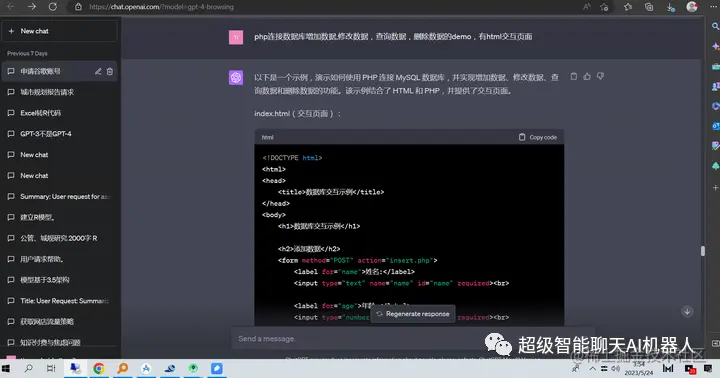Add this page to favorites star icon
This screenshot has width=720, height=378.
604,7
